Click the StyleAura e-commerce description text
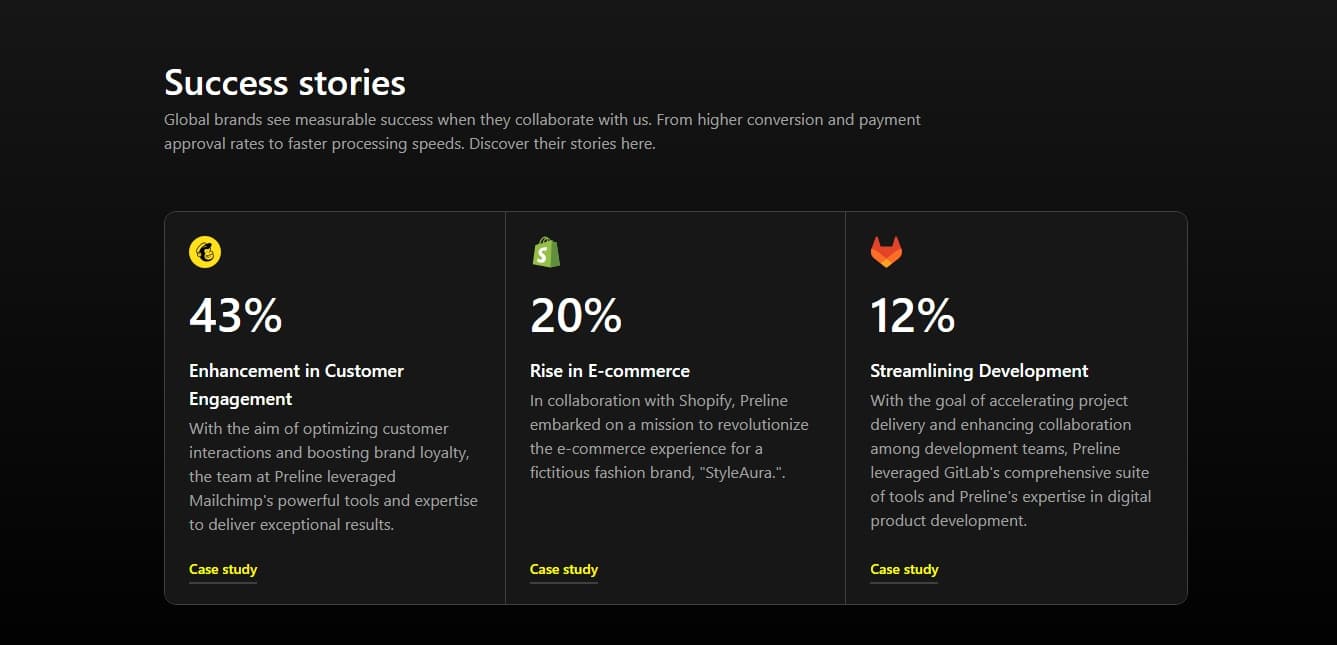Image resolution: width=1337 pixels, height=645 pixels. click(669, 436)
